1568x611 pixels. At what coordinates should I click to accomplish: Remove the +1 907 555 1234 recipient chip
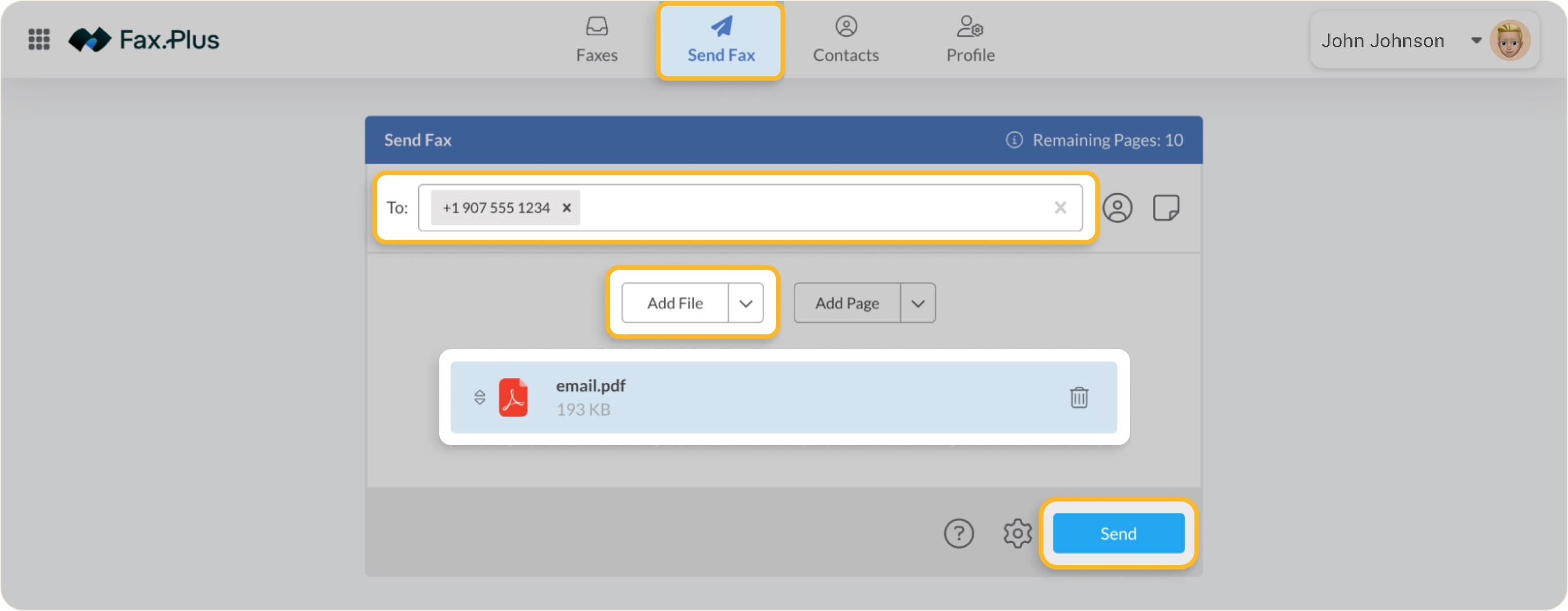(x=566, y=208)
